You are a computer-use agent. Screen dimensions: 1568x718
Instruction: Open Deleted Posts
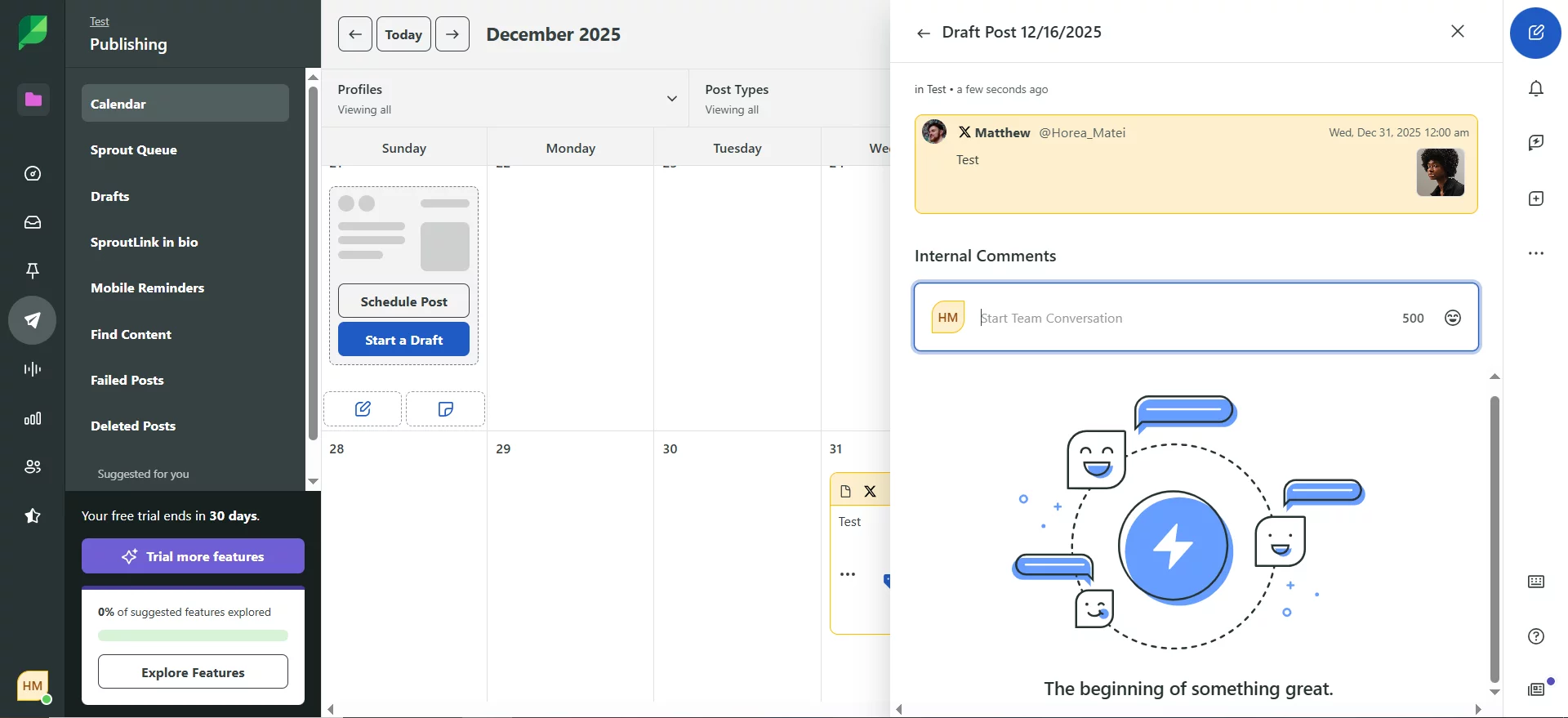pos(133,426)
